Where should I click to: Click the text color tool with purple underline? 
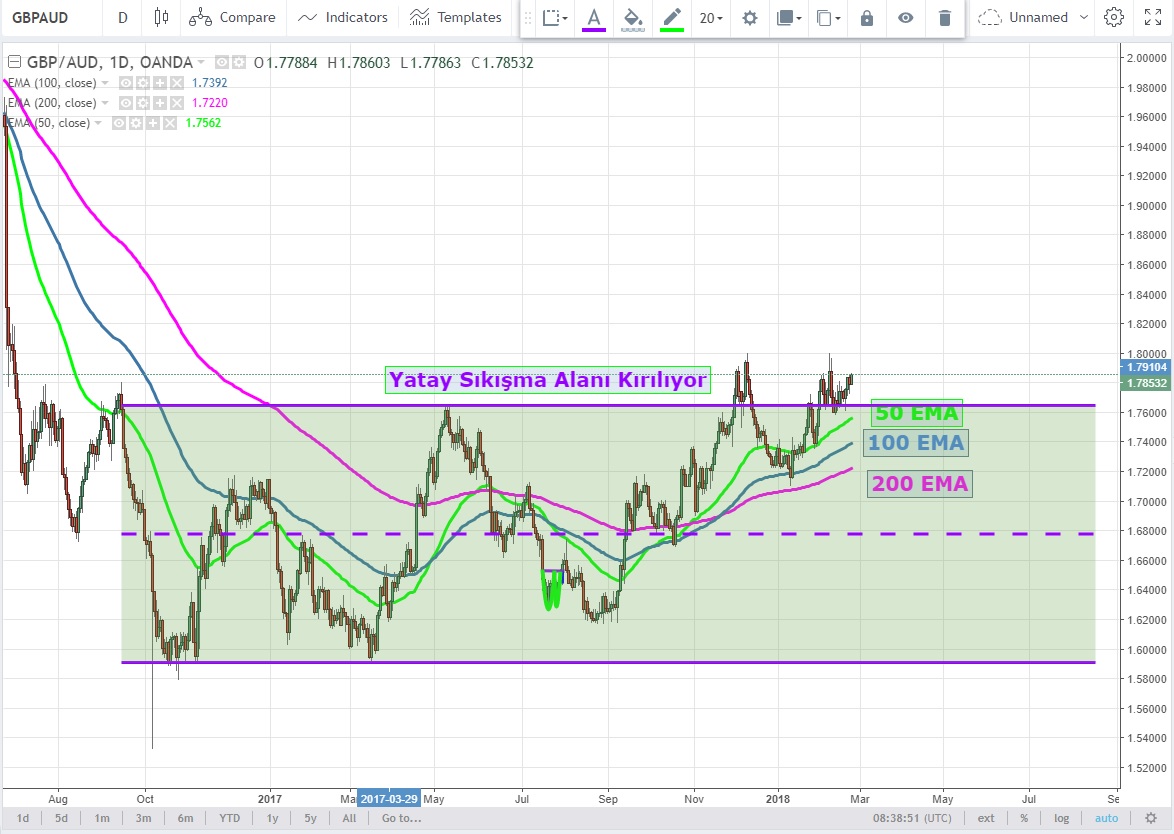click(594, 18)
